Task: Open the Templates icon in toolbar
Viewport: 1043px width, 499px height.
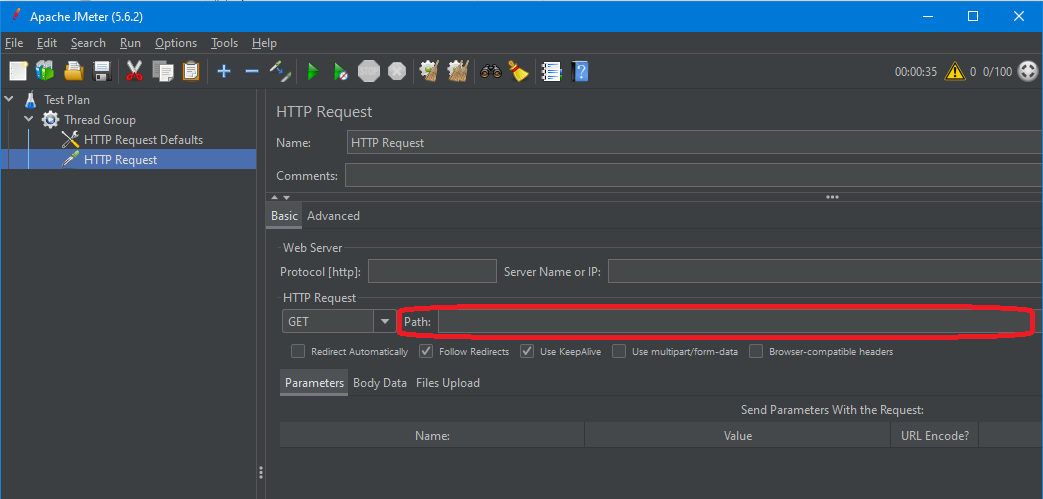Action: tap(45, 71)
